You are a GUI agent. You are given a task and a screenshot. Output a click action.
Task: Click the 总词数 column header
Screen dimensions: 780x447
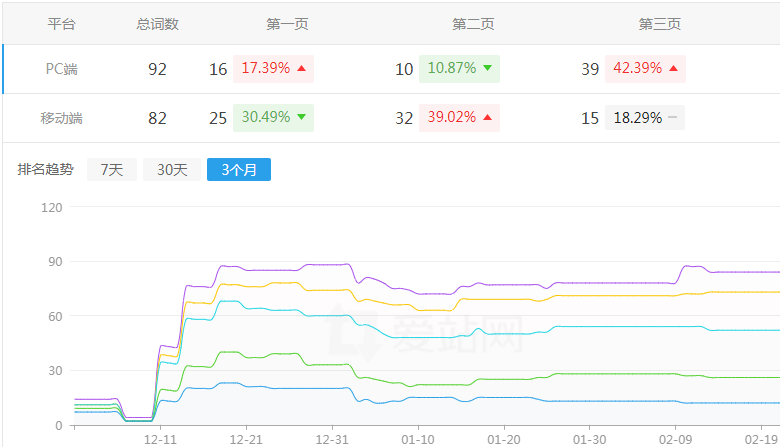click(157, 24)
